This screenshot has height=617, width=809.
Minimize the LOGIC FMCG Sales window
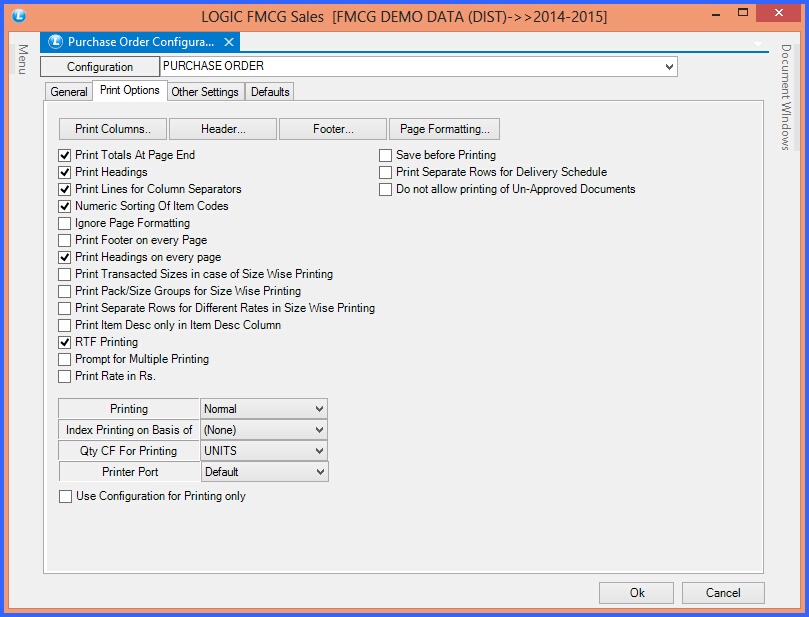click(x=716, y=14)
